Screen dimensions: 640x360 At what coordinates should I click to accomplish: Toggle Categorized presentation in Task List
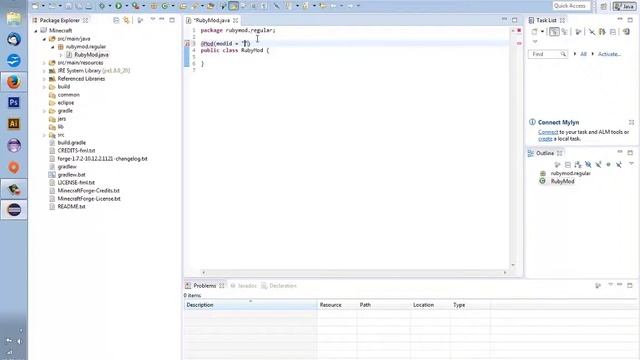tap(554, 31)
